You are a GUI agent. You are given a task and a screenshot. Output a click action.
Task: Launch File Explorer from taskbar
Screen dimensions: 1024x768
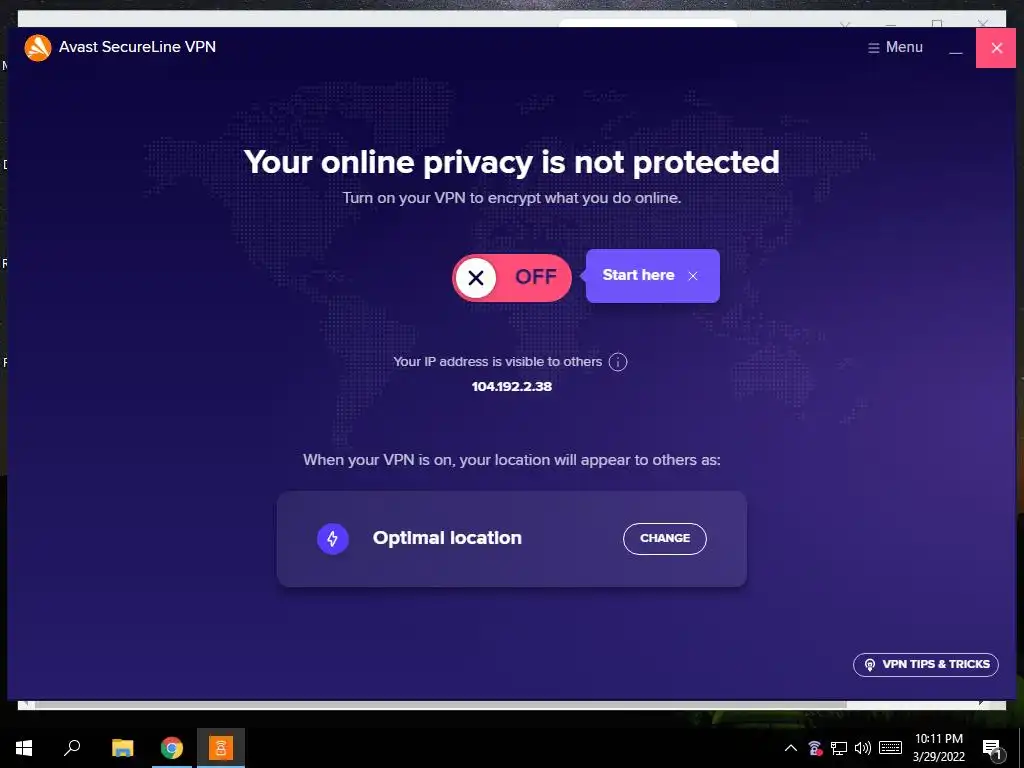point(122,748)
